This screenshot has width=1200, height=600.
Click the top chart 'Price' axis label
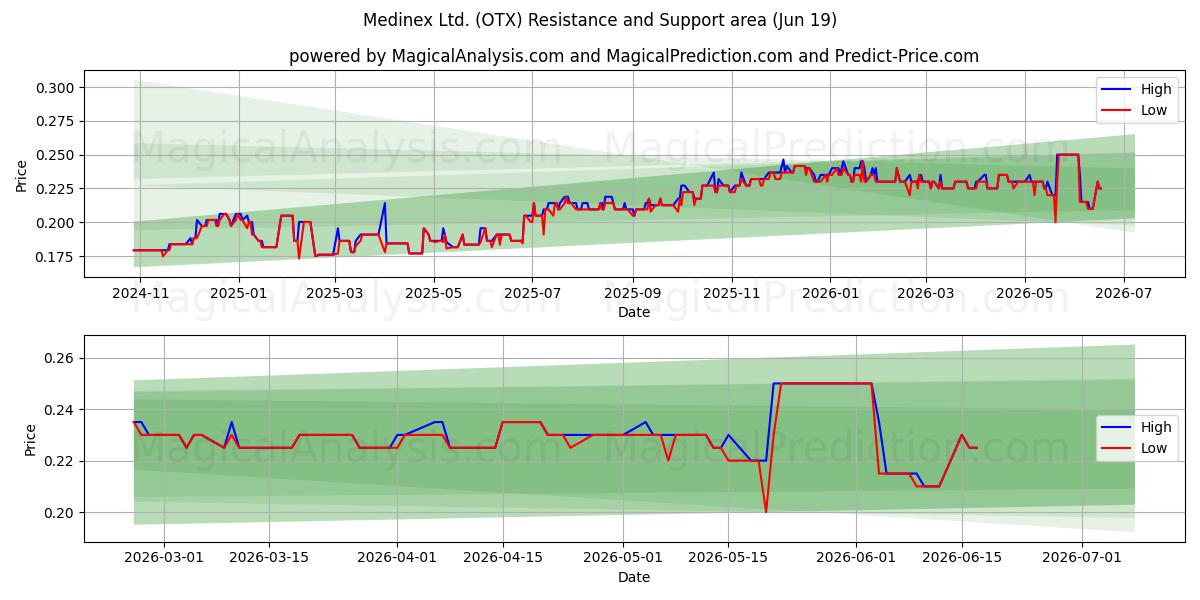coord(22,174)
